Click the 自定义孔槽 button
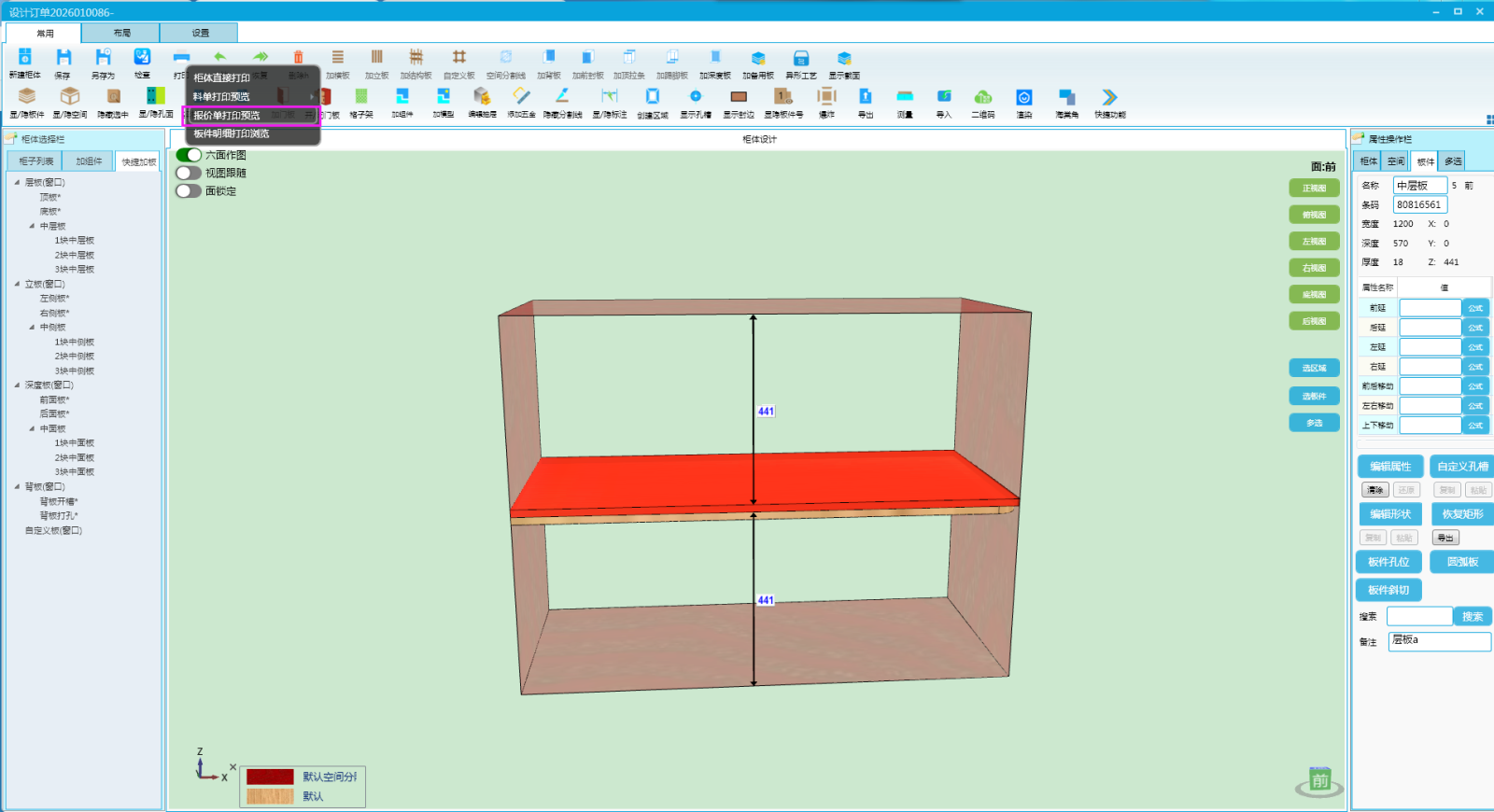Image resolution: width=1494 pixels, height=812 pixels. (1462, 467)
